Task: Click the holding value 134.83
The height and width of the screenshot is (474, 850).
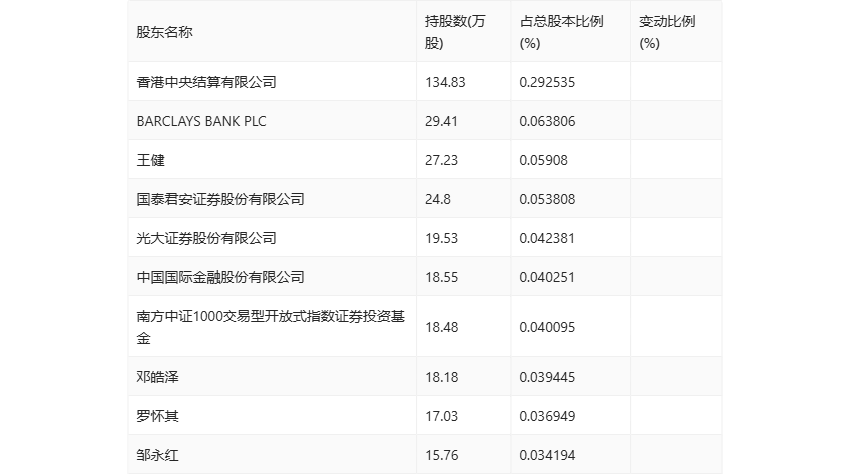Action: click(445, 82)
